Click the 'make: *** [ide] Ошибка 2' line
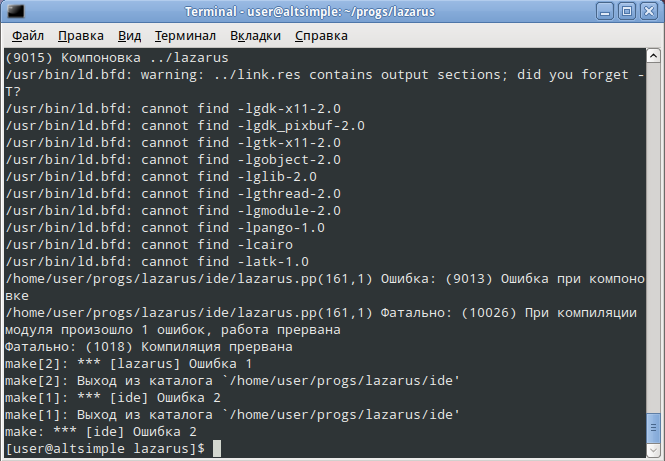This screenshot has width=665, height=461. click(98, 433)
